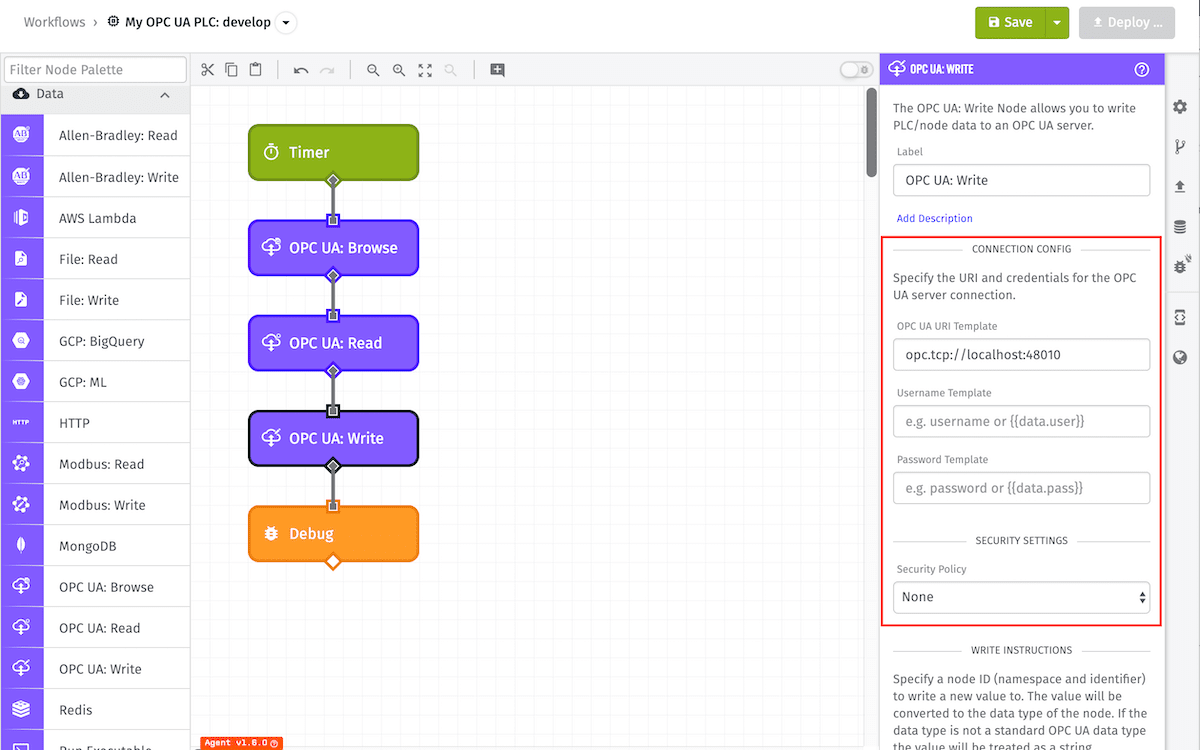The width and height of the screenshot is (1200, 750).
Task: Click the Deploy button
Action: [x=1127, y=22]
